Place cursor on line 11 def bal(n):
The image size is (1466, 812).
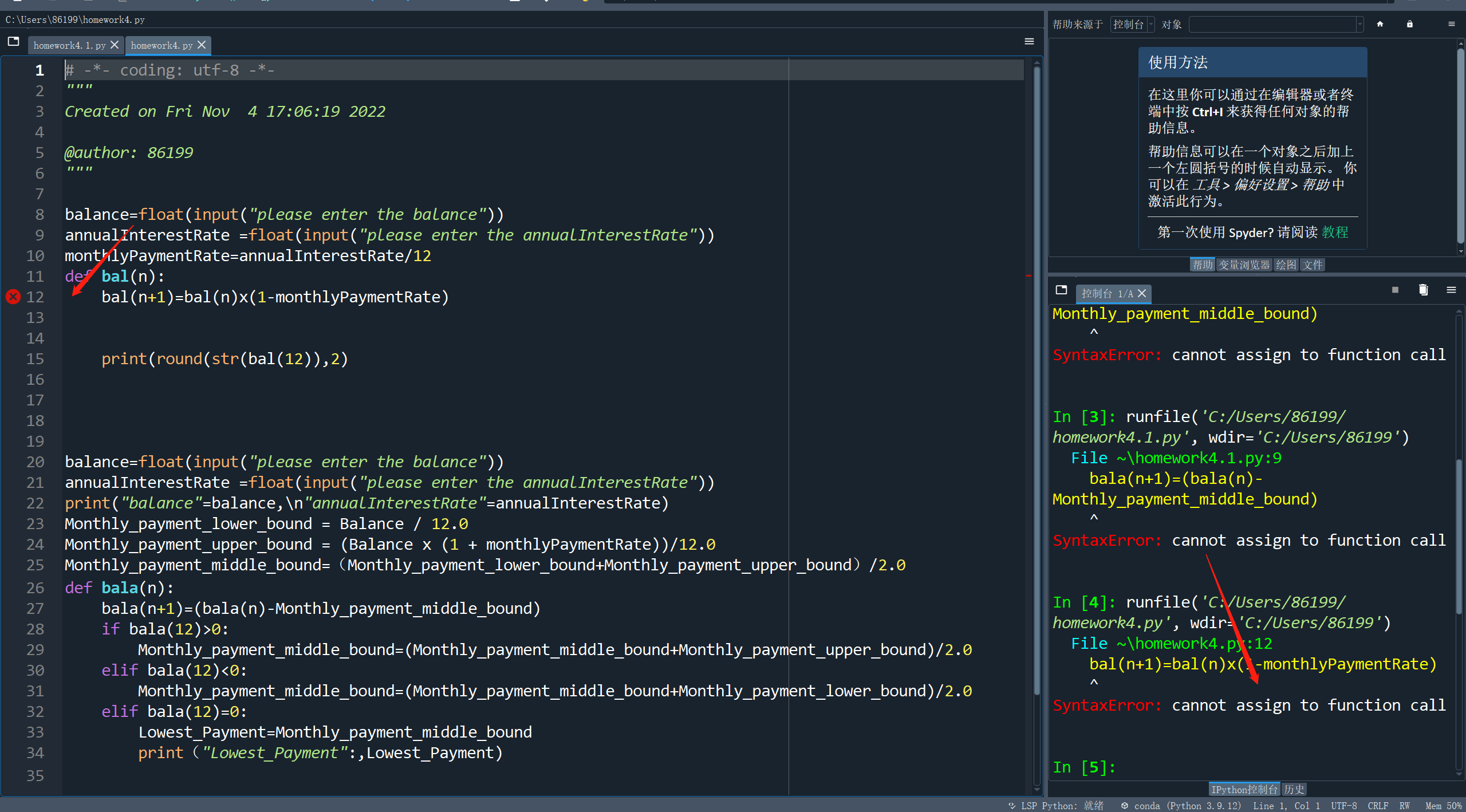tap(115, 277)
